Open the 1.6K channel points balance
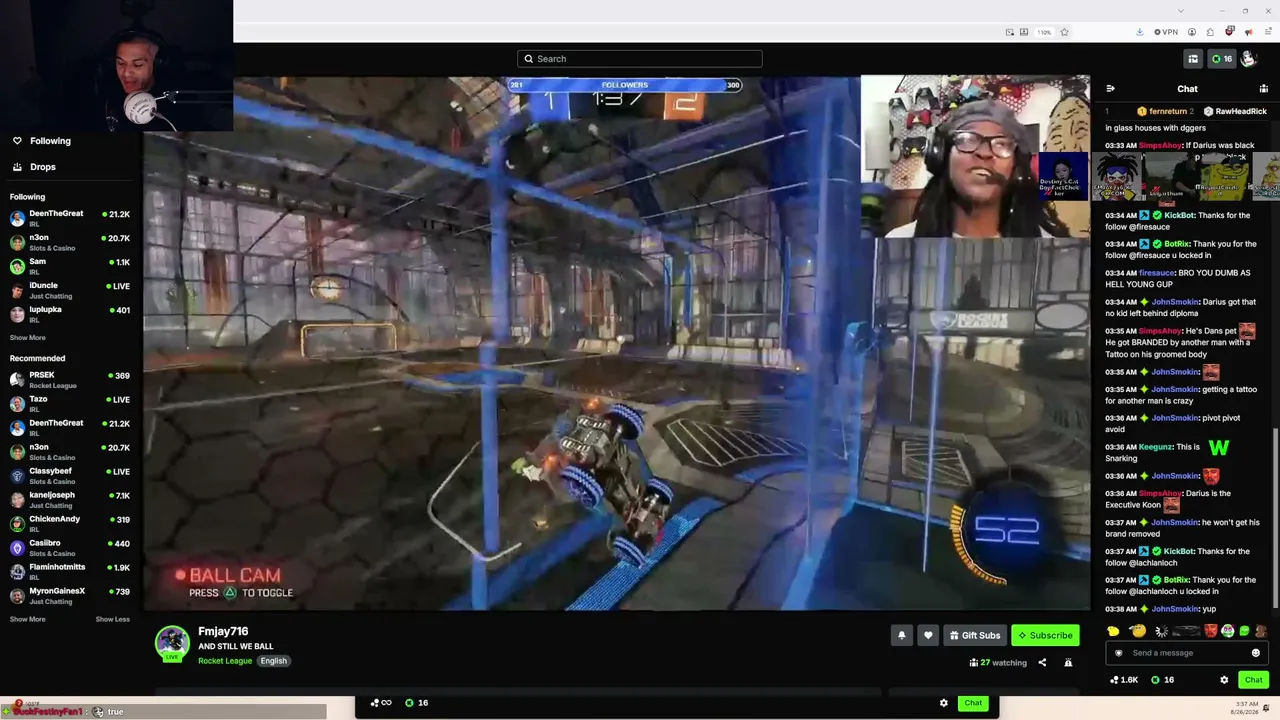 click(1125, 680)
